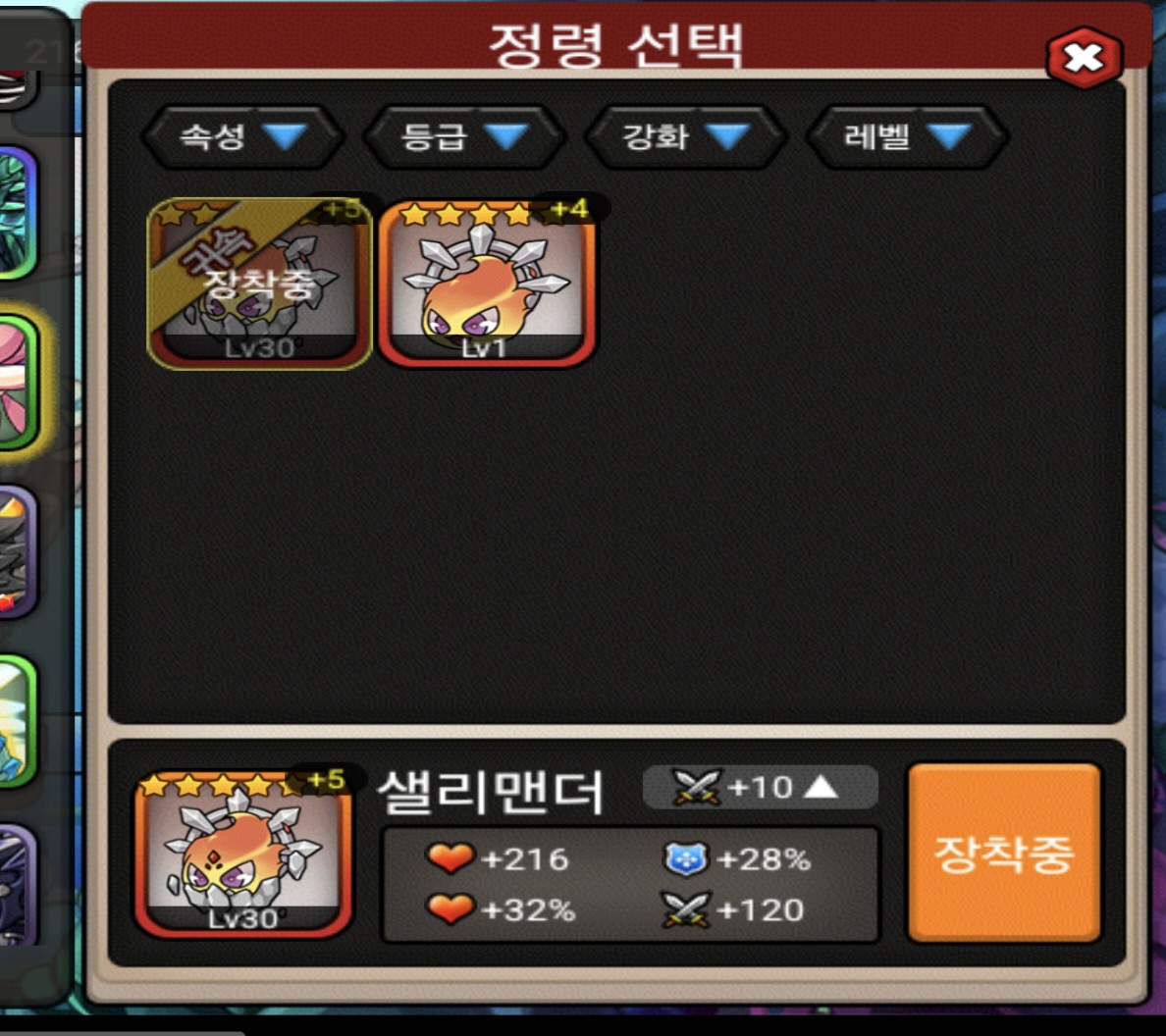Open the 강화 filter dropdown

click(686, 136)
